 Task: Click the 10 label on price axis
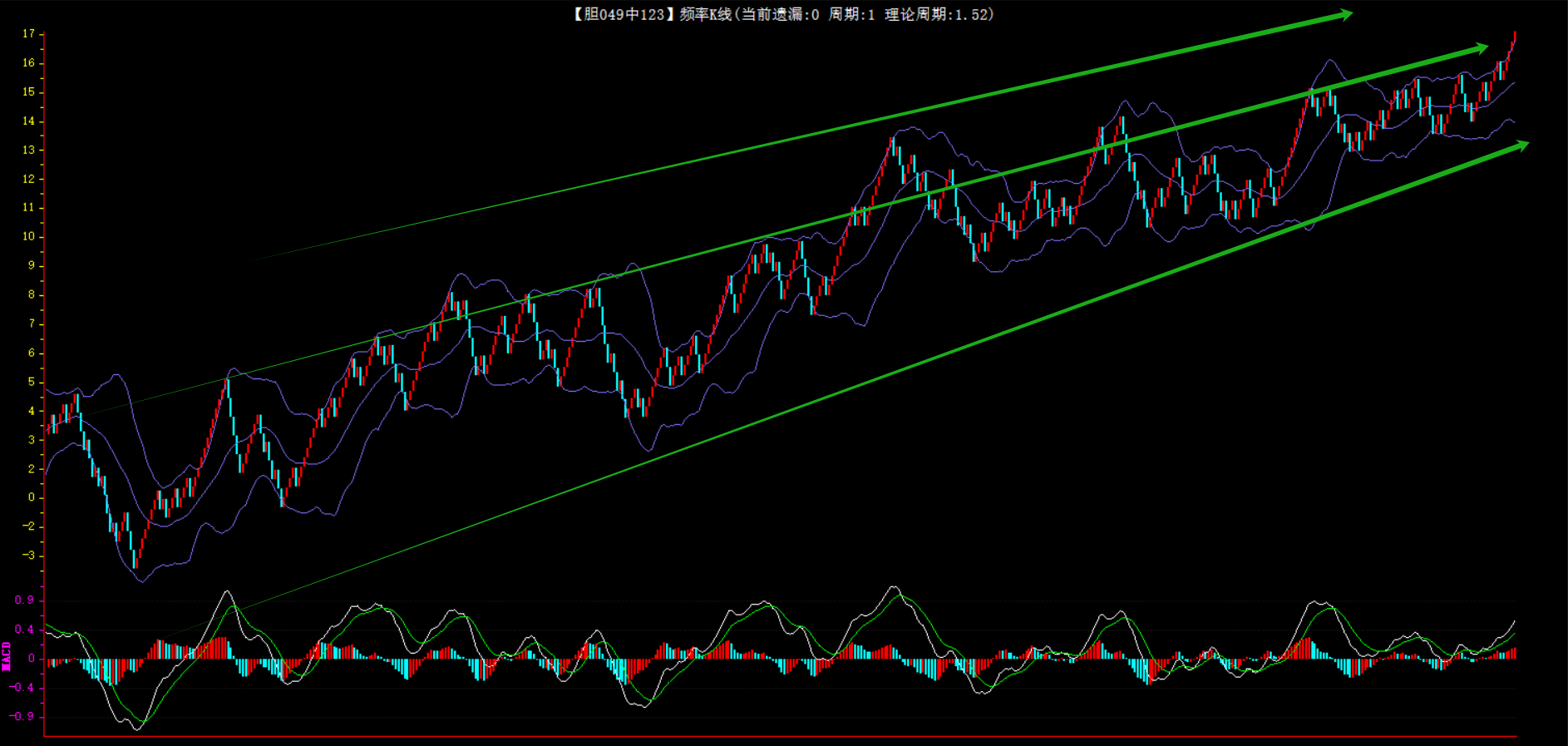tap(28, 237)
